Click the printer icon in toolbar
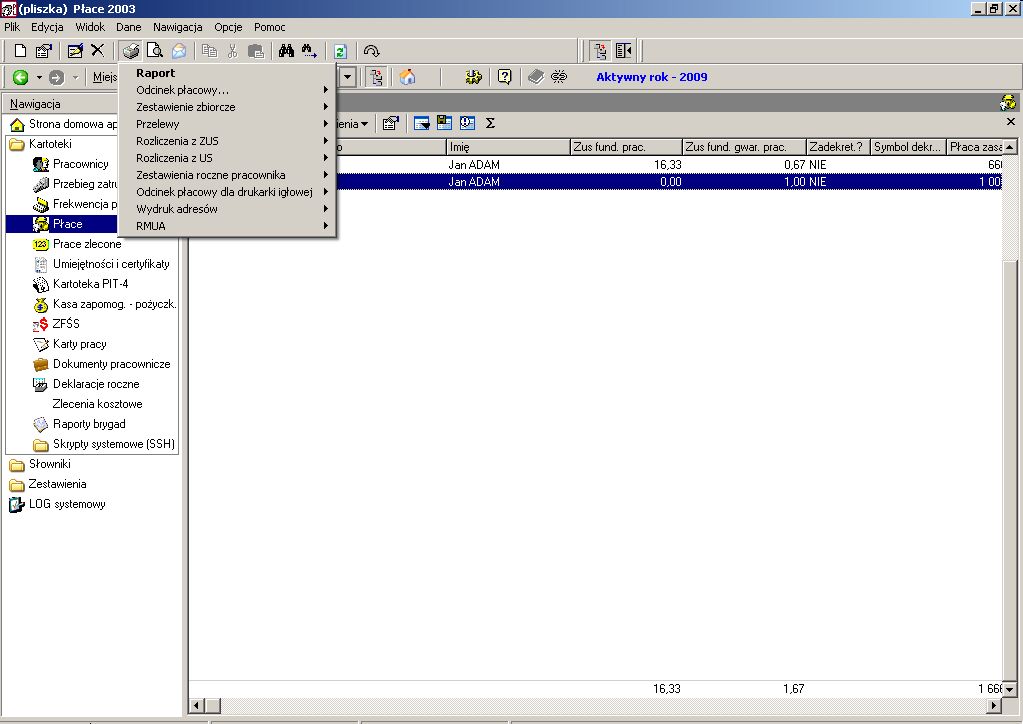Image resolution: width=1023 pixels, height=724 pixels. pyautogui.click(x=130, y=51)
